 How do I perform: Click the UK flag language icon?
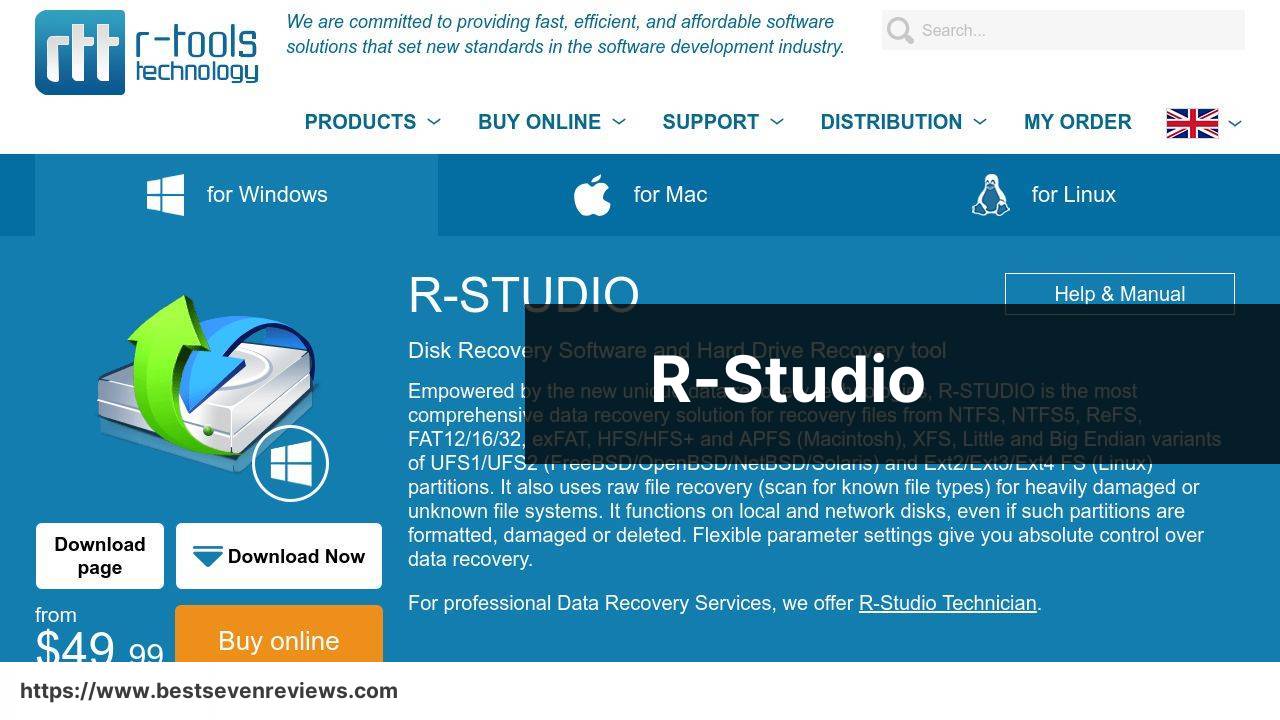1192,123
